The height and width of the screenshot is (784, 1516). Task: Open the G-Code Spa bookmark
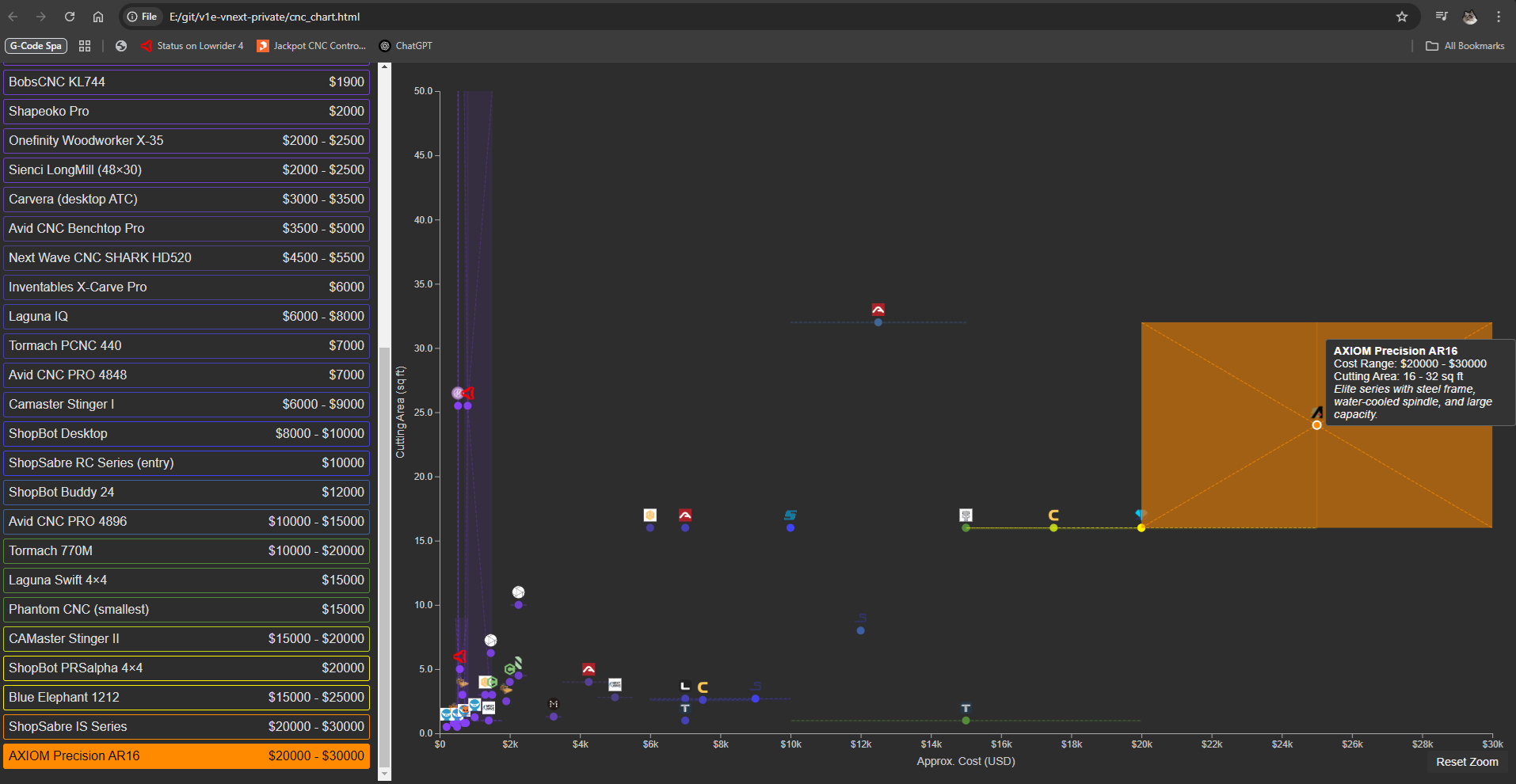tap(36, 46)
